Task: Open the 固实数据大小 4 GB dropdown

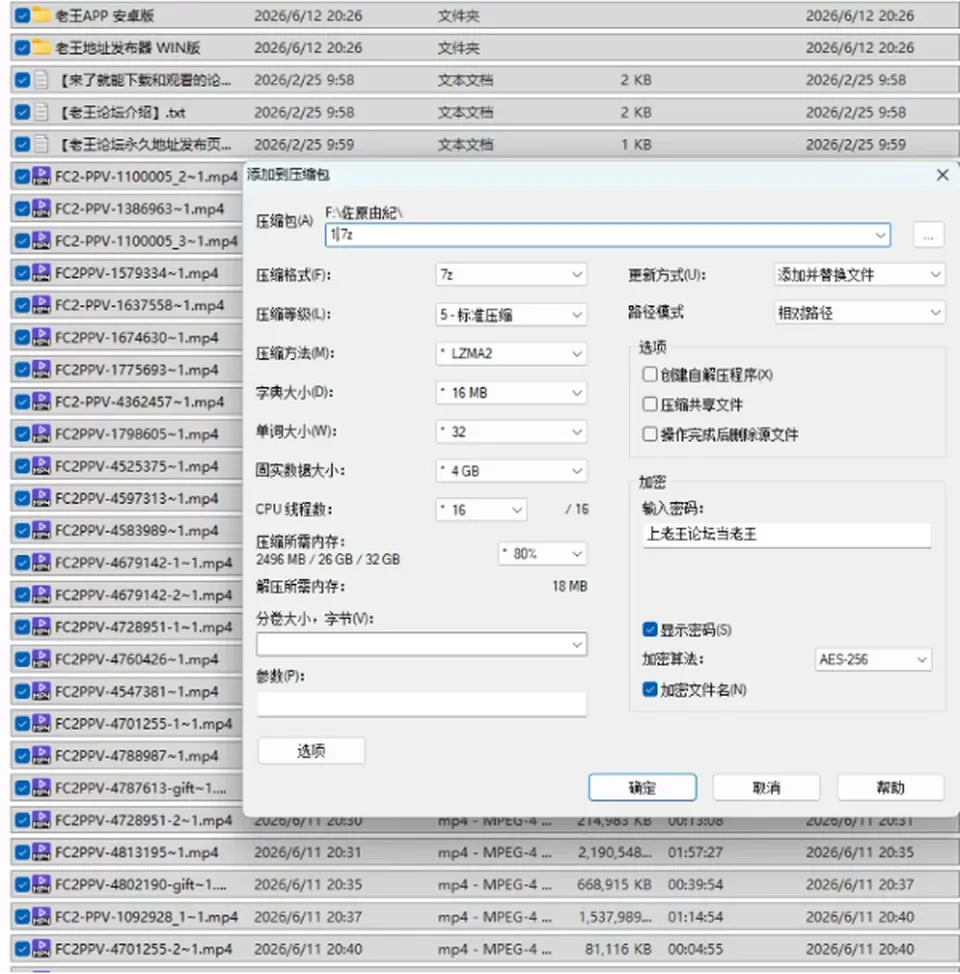Action: pyautogui.click(x=511, y=471)
